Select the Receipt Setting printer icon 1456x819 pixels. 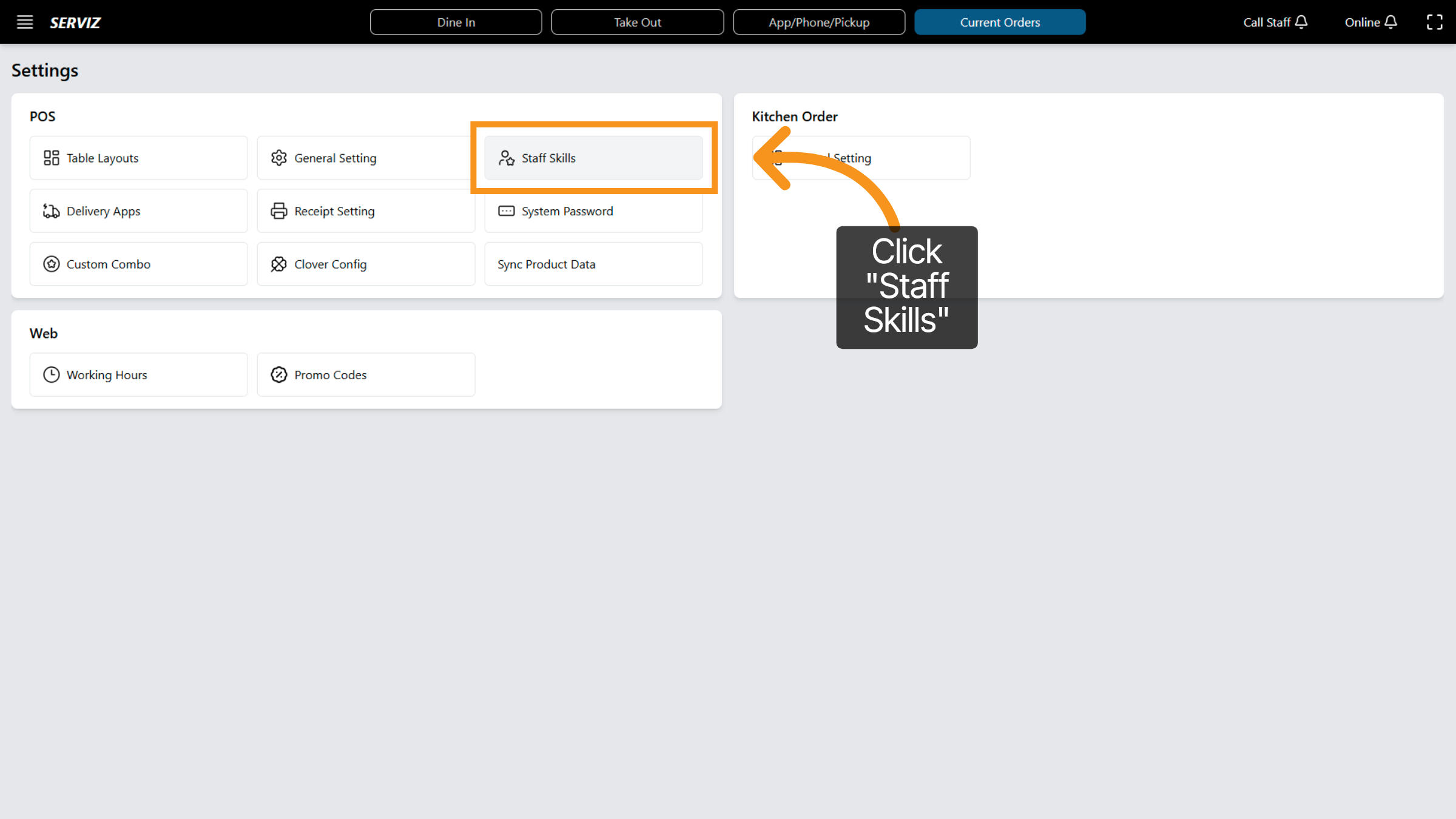(x=279, y=211)
